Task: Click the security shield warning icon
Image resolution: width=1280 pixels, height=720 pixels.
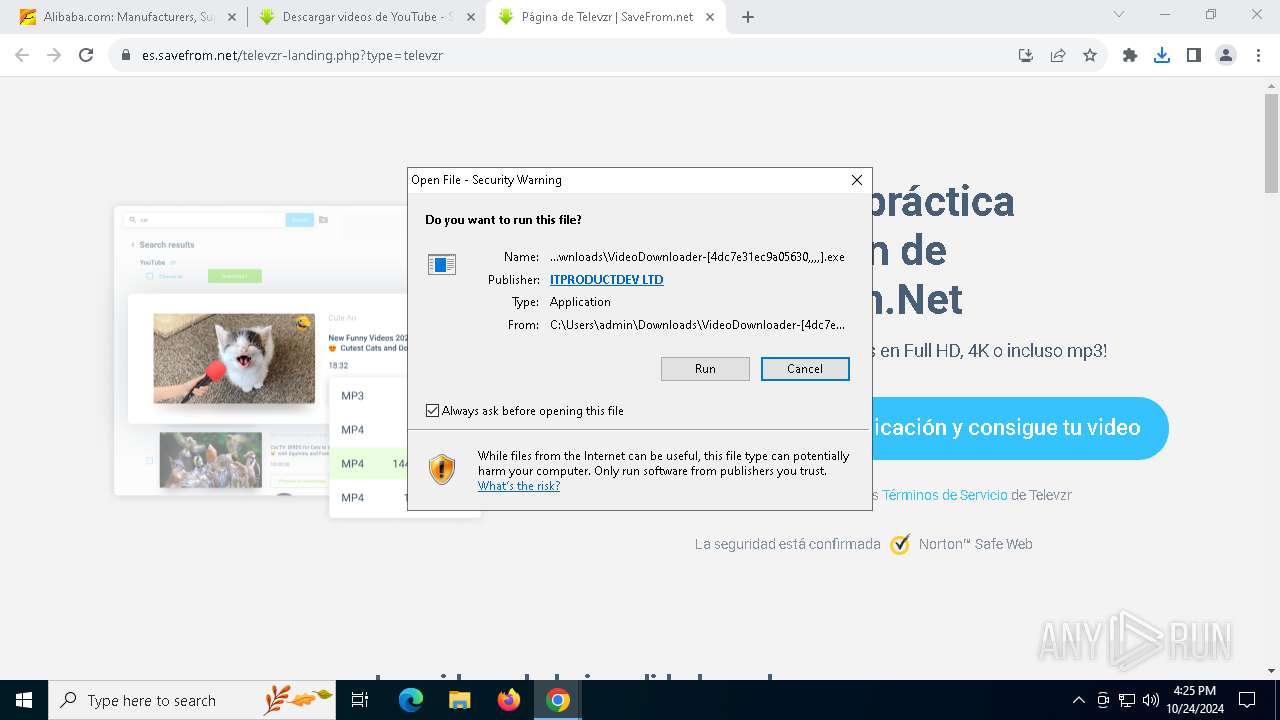Action: 442,469
